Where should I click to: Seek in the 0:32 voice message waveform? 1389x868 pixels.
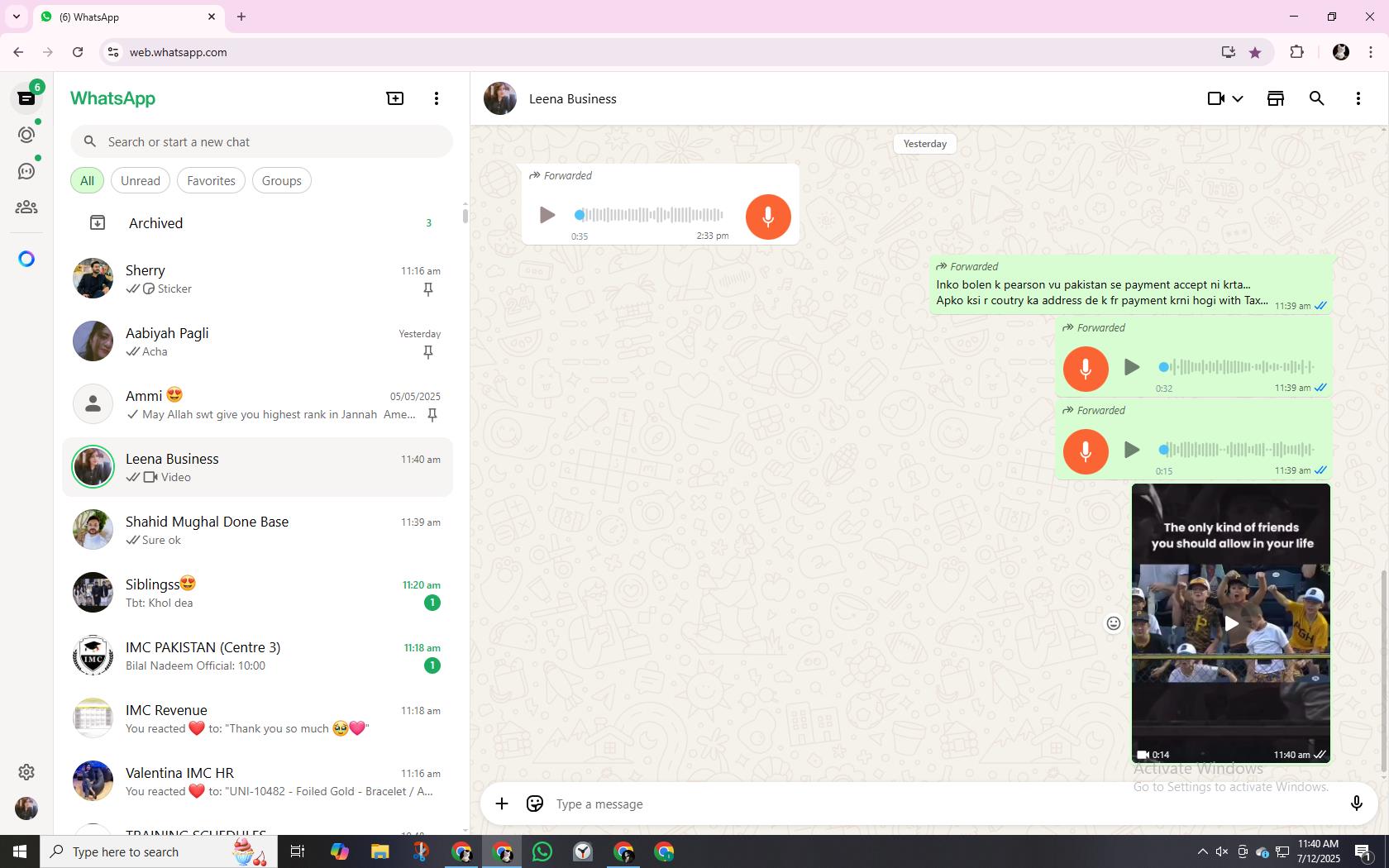[1237, 367]
